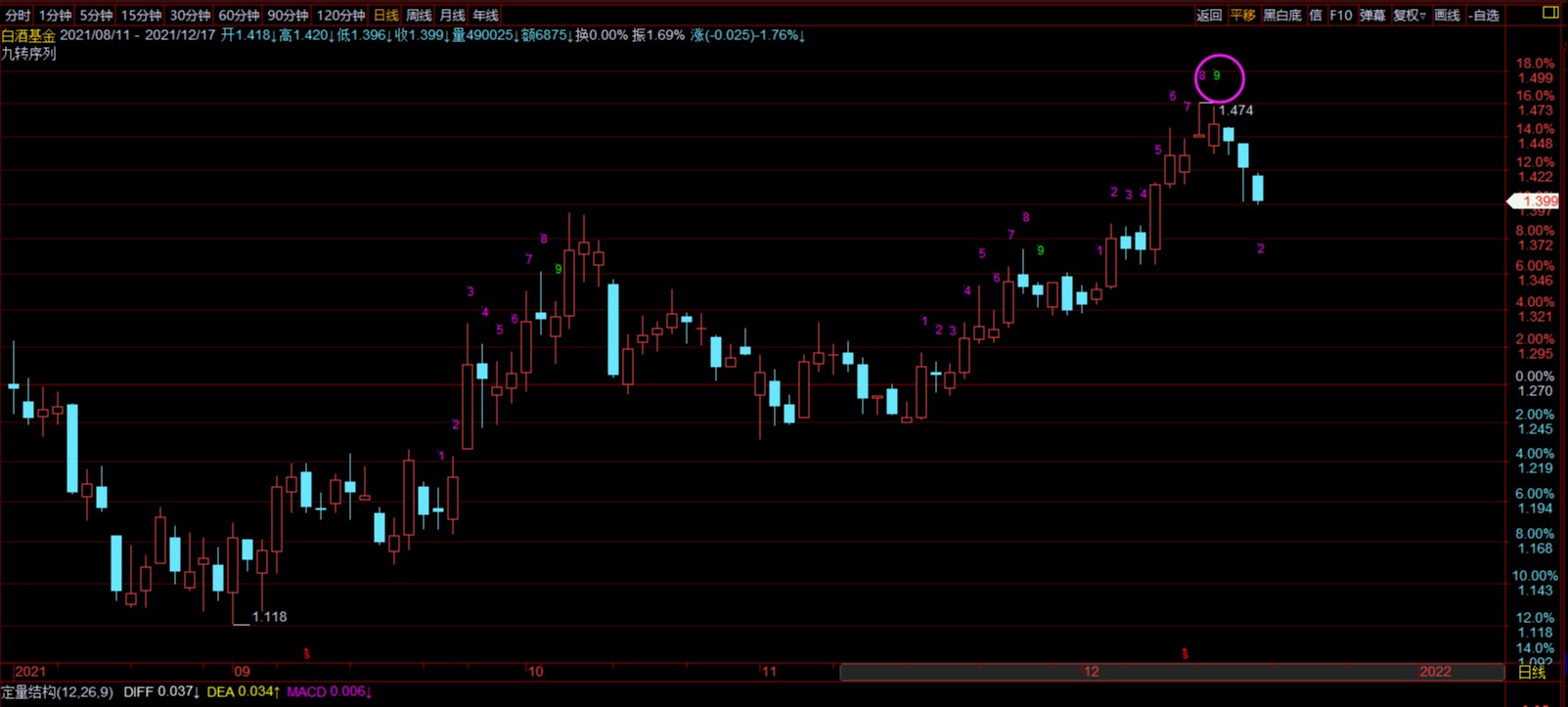Image resolution: width=1568 pixels, height=707 pixels.
Task: Toggle 黑白底 background color mode
Action: coord(1282,16)
